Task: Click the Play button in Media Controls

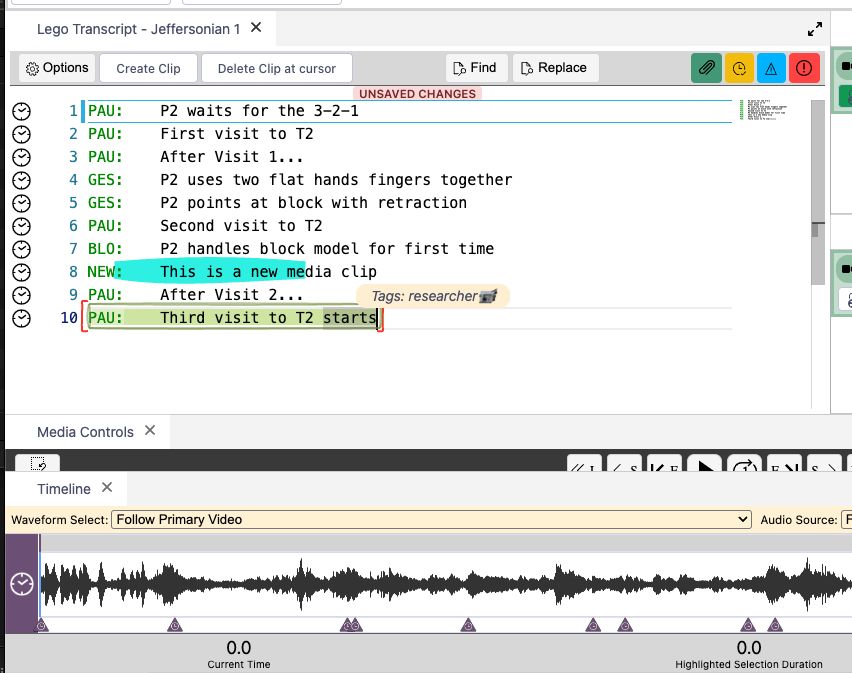Action: coord(705,464)
